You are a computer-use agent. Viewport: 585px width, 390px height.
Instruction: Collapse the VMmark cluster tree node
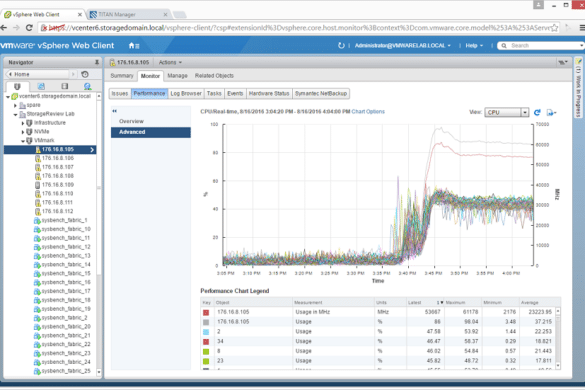pos(23,141)
